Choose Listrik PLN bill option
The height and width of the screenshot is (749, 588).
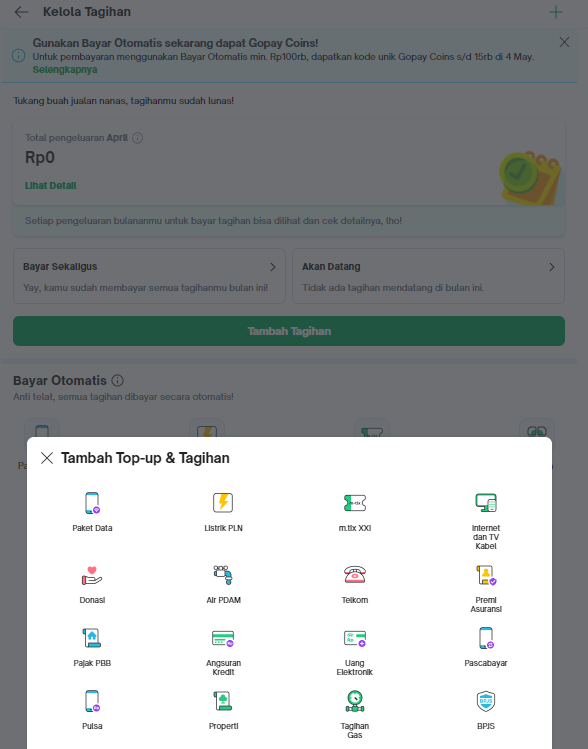pyautogui.click(x=223, y=503)
